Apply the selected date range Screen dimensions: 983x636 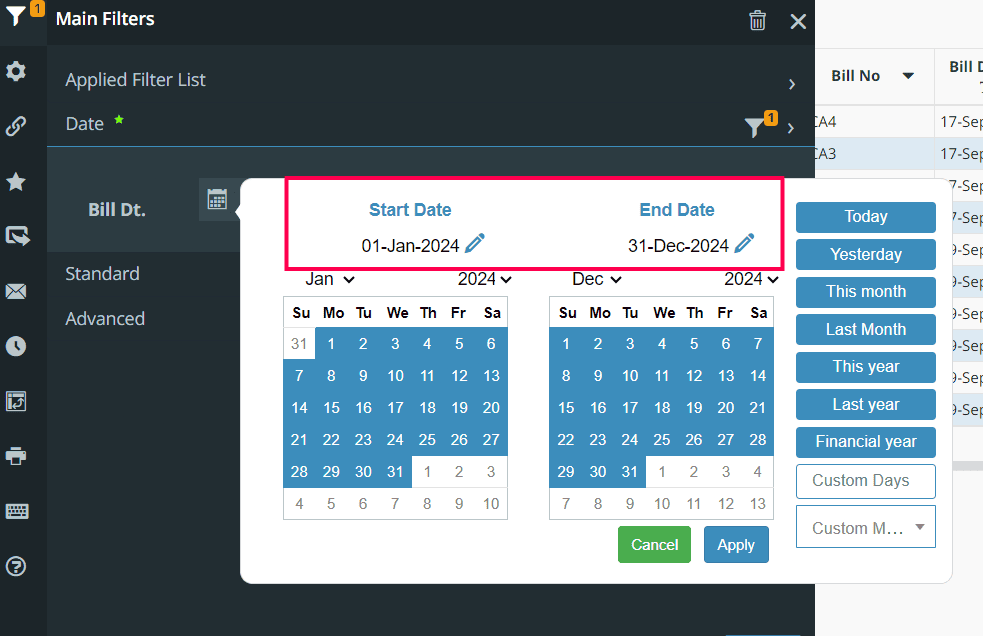click(736, 545)
